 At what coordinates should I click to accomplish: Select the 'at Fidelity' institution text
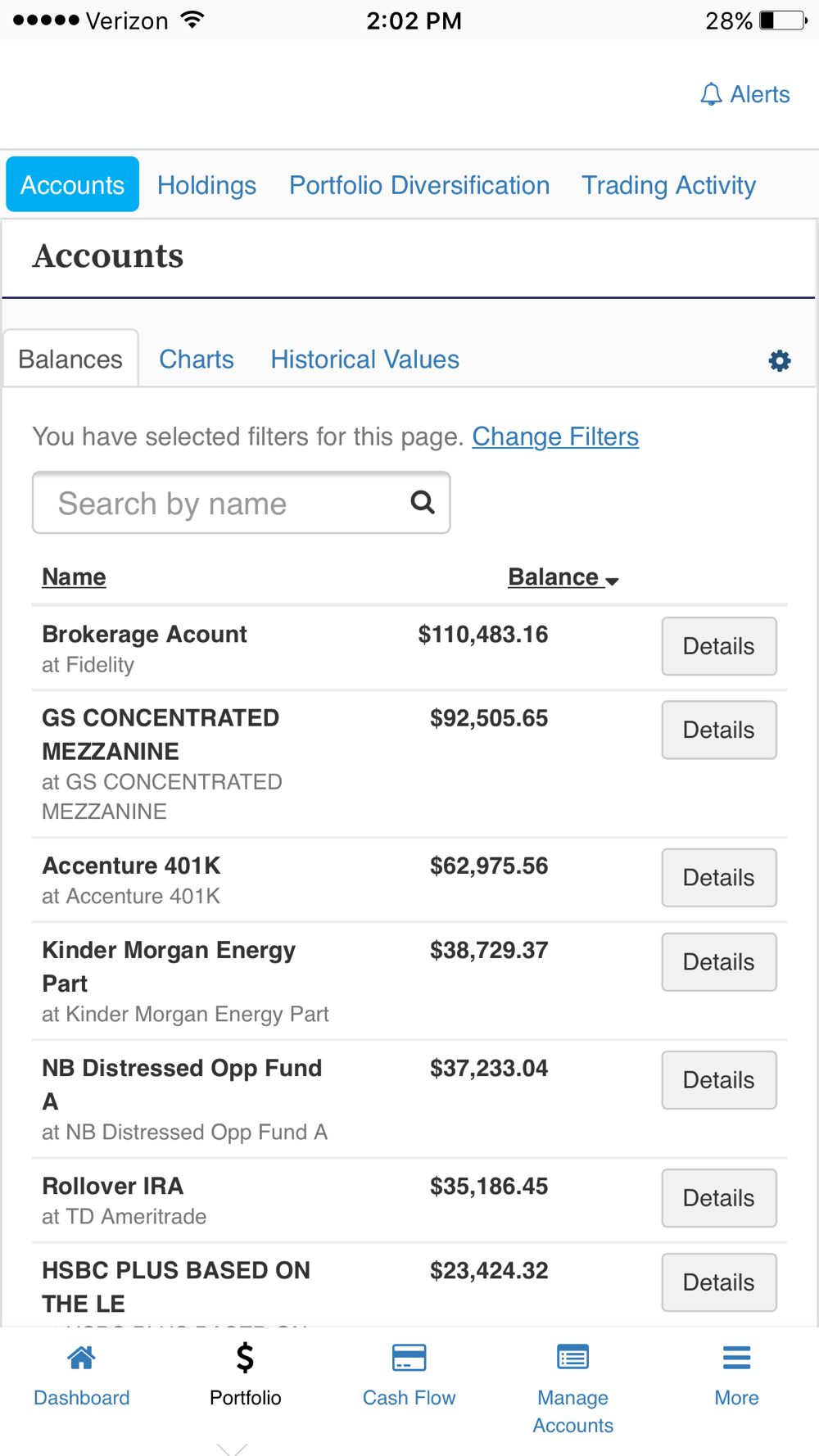pyautogui.click(x=88, y=664)
